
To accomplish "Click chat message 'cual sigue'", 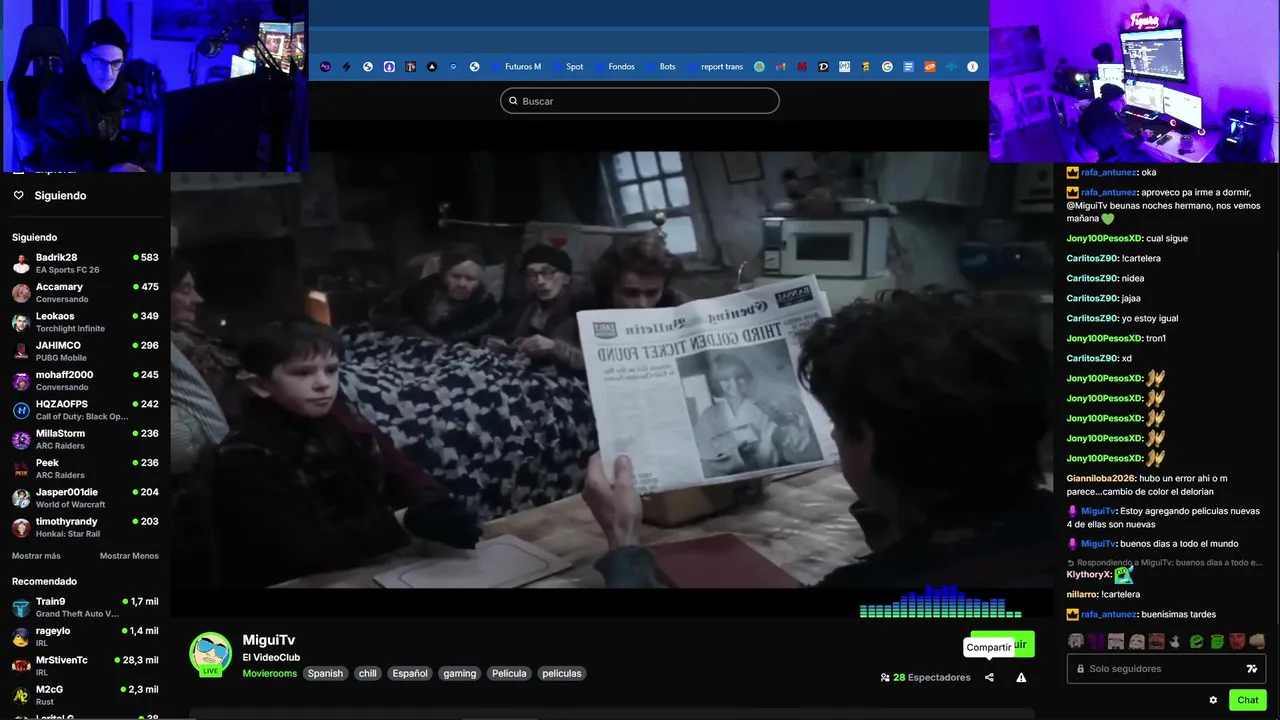I will [x=1167, y=238].
